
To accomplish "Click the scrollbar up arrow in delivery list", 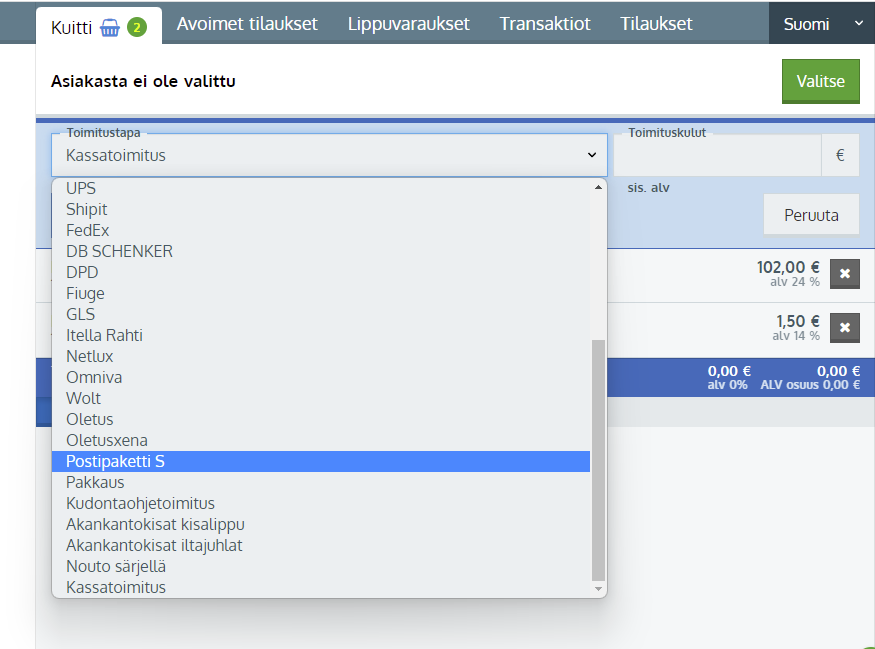I will pos(598,188).
